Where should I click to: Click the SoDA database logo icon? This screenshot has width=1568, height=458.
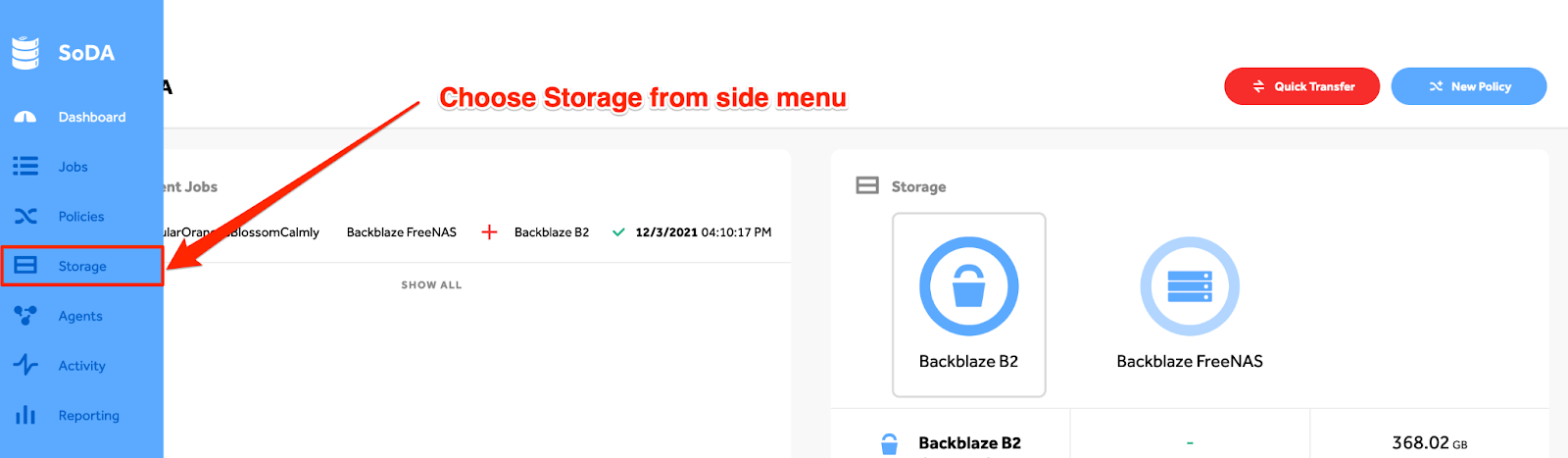25,53
